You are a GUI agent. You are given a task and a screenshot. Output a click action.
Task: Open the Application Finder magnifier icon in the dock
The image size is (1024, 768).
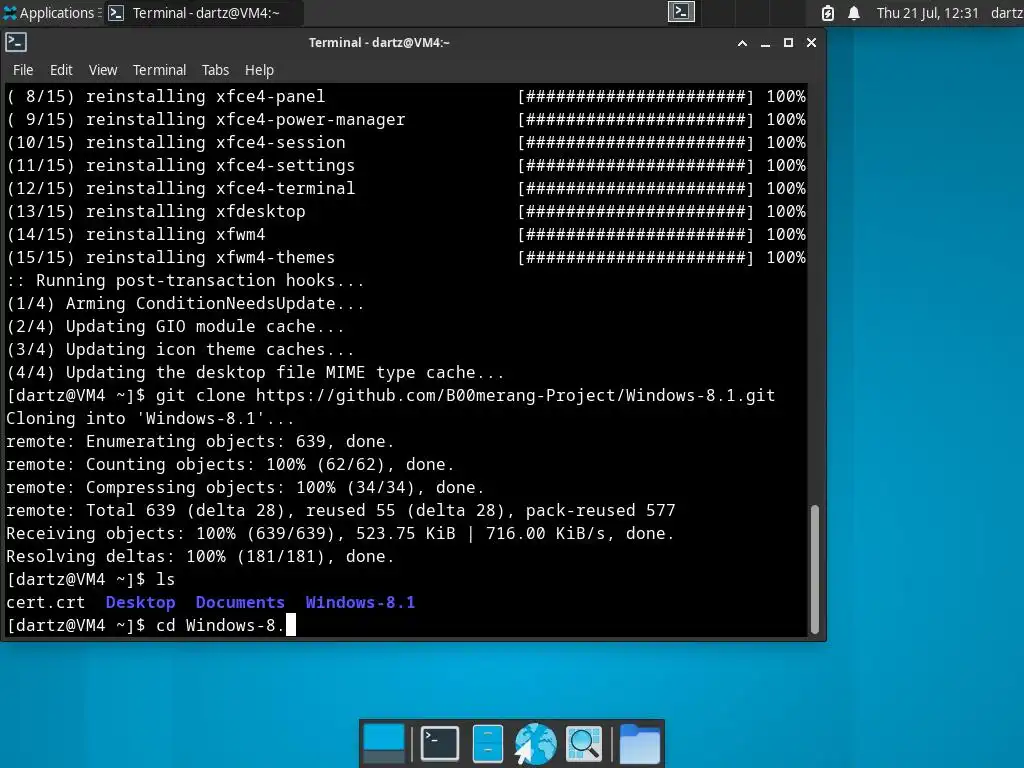(583, 743)
